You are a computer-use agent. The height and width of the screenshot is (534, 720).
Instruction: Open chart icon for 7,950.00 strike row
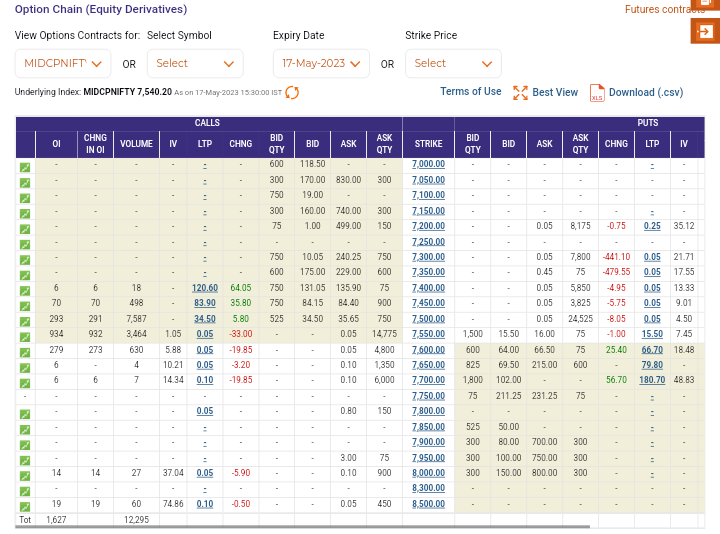coord(25,461)
